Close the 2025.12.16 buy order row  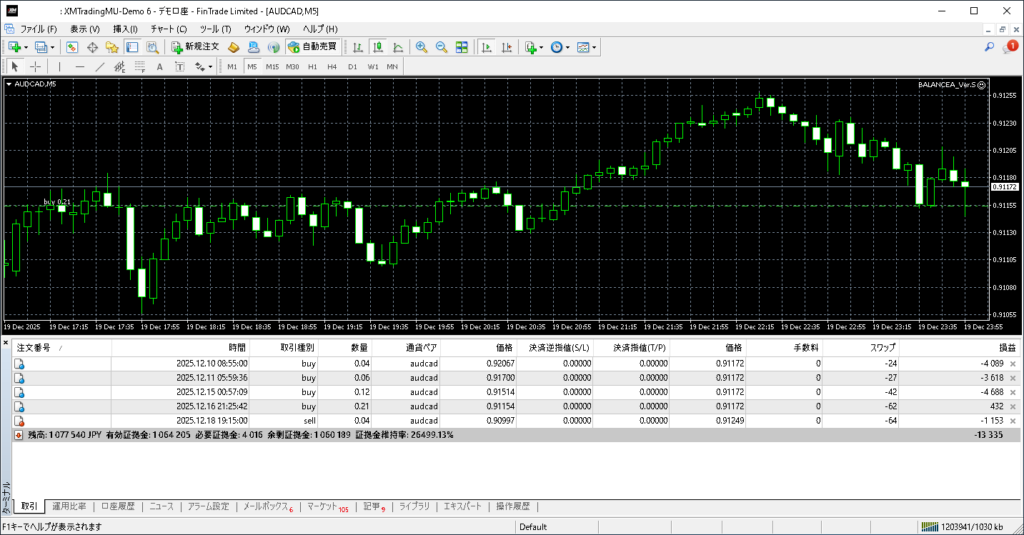(1012, 408)
